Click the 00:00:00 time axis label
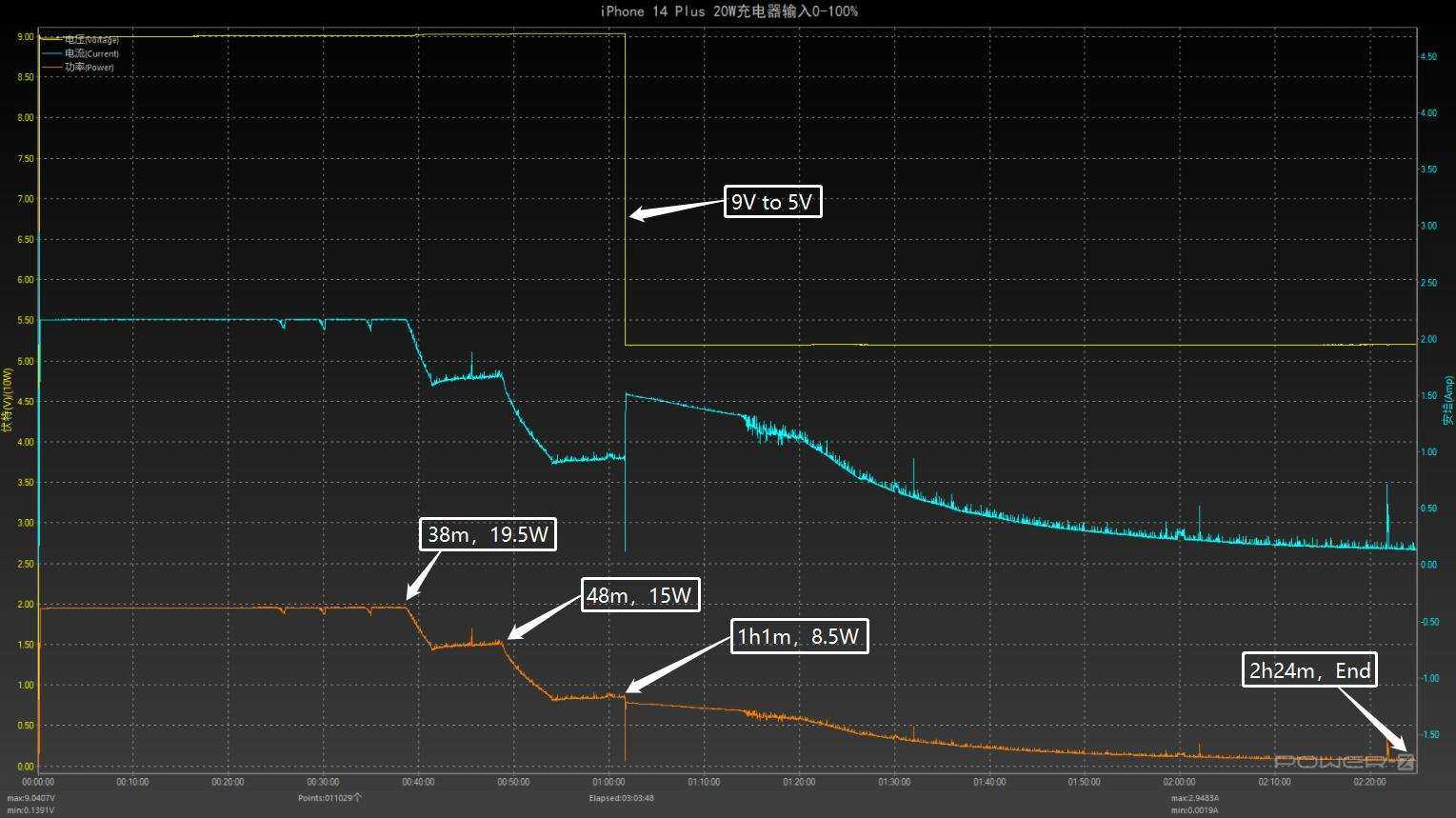Image resolution: width=1456 pixels, height=818 pixels. click(38, 782)
